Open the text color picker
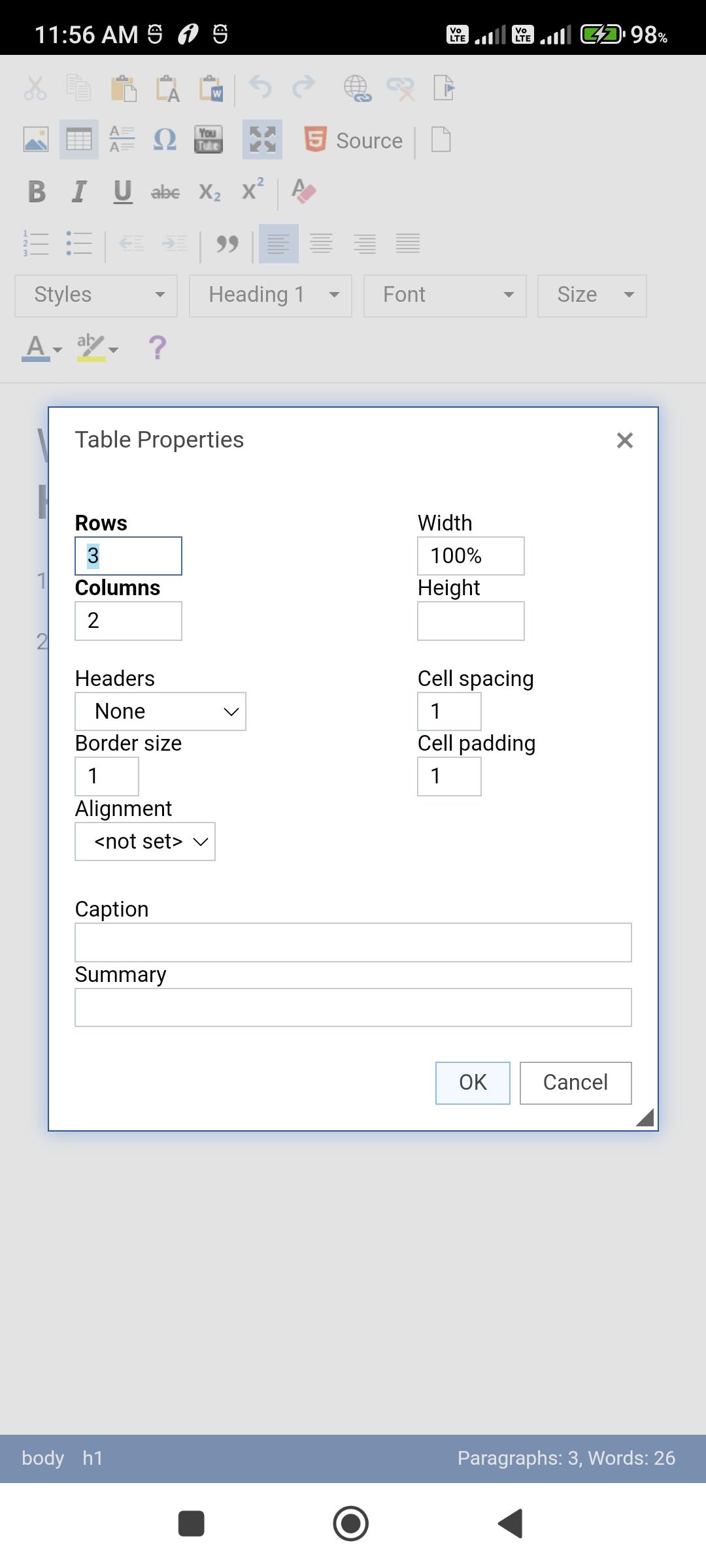Image resolution: width=706 pixels, height=1568 pixels. click(42, 348)
